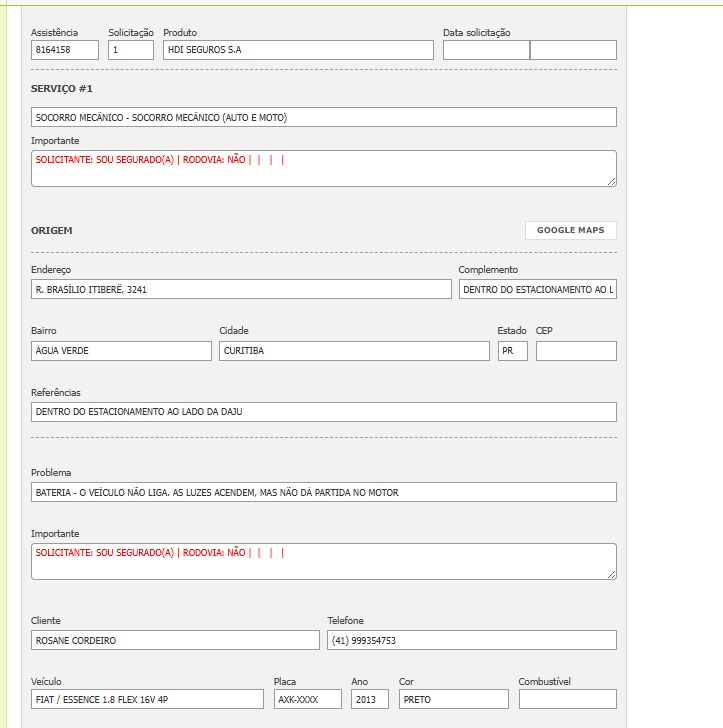Click the Endereço field R. Brasílio Itiberê

(241, 289)
